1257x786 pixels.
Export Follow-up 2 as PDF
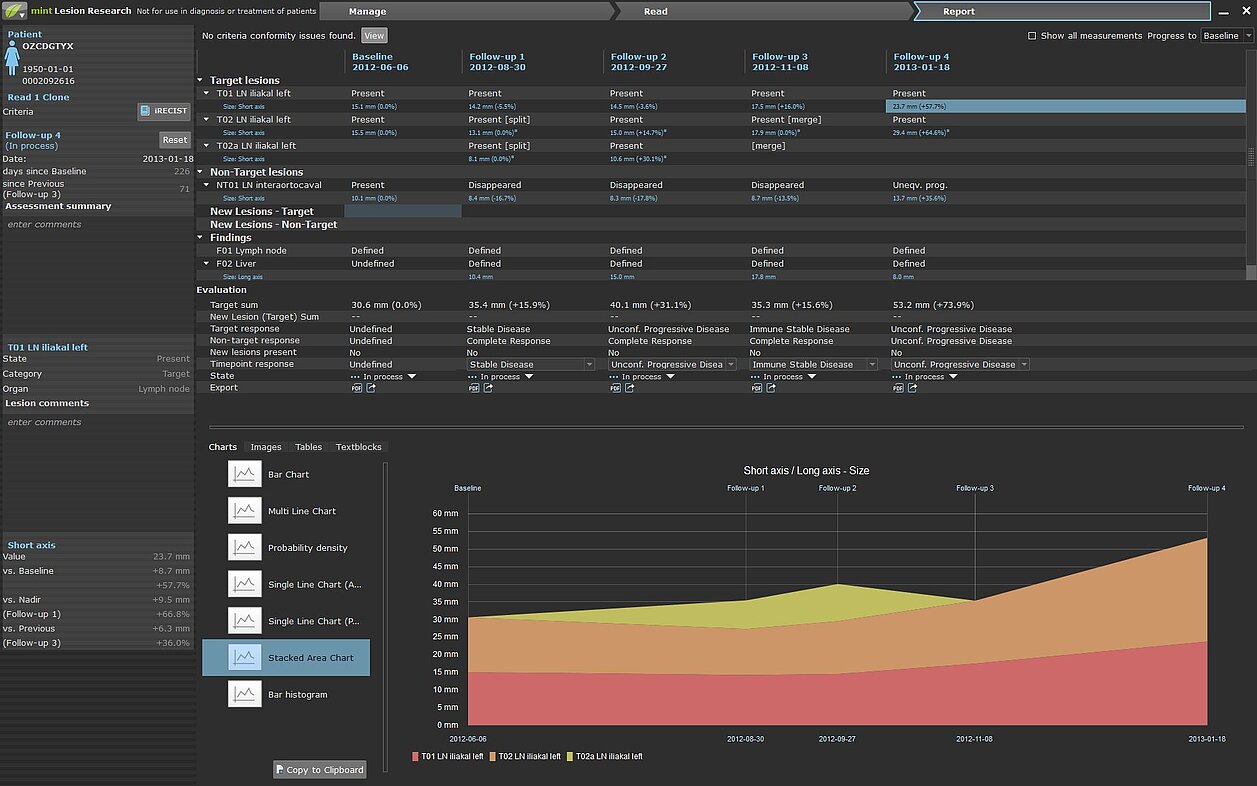pyautogui.click(x=614, y=388)
